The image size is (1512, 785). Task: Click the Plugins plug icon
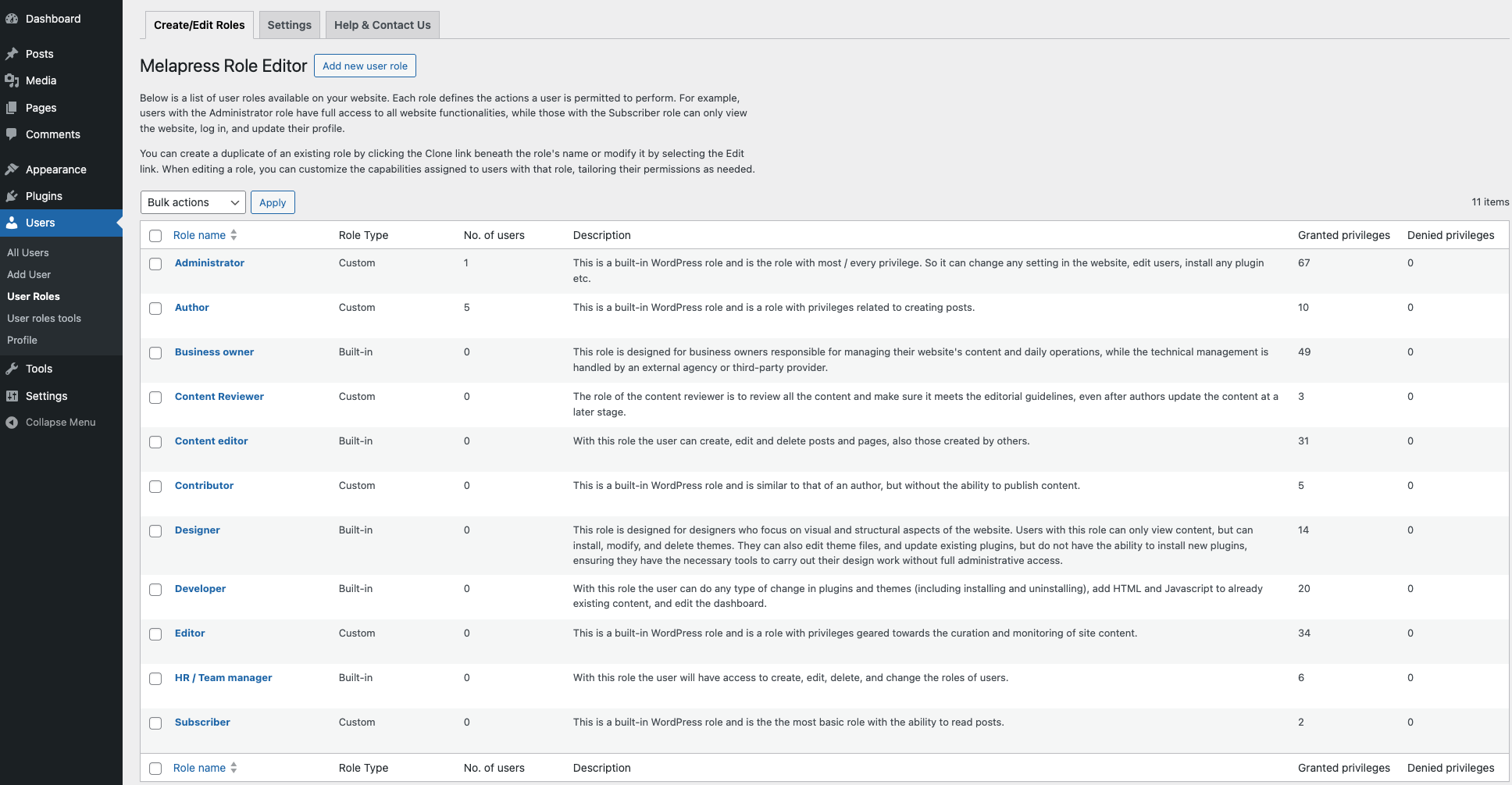12,196
